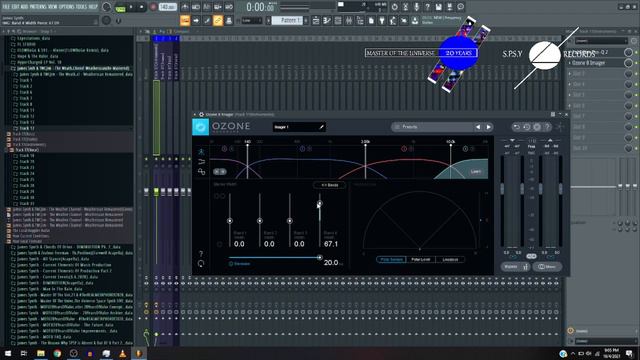This screenshot has width=640, height=360.
Task: Open the Windows Start menu
Action: (7, 353)
